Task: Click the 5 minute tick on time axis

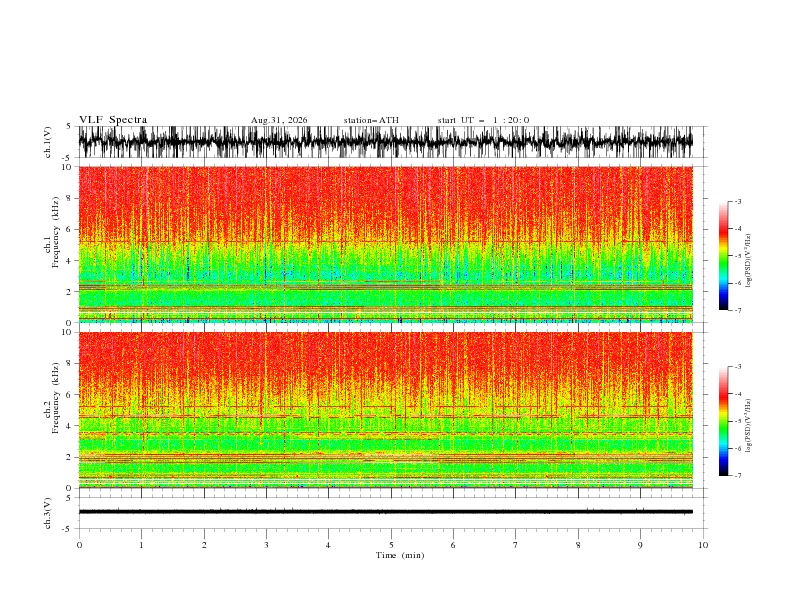Action: coord(391,545)
